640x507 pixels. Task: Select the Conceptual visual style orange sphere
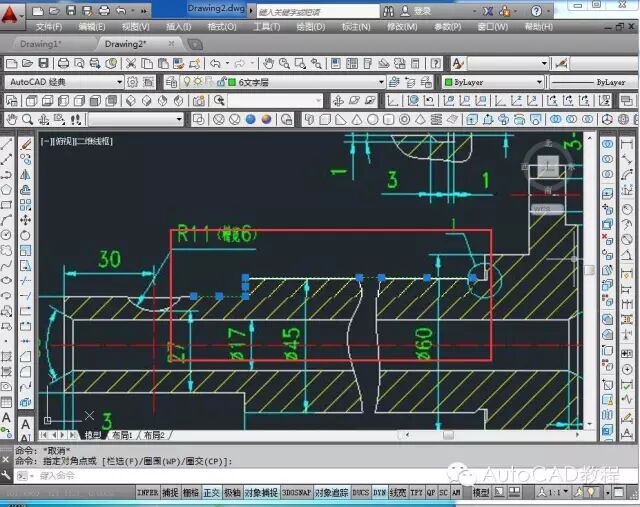[267, 119]
